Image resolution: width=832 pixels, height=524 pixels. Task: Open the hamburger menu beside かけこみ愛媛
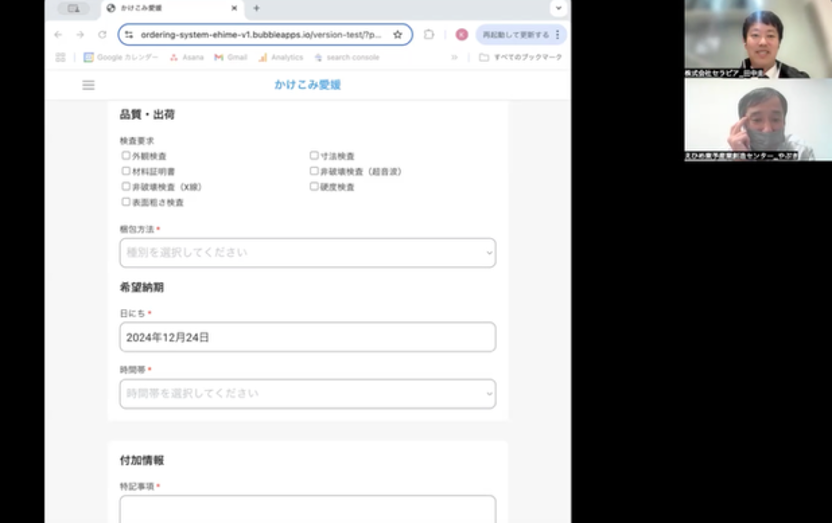[88, 85]
